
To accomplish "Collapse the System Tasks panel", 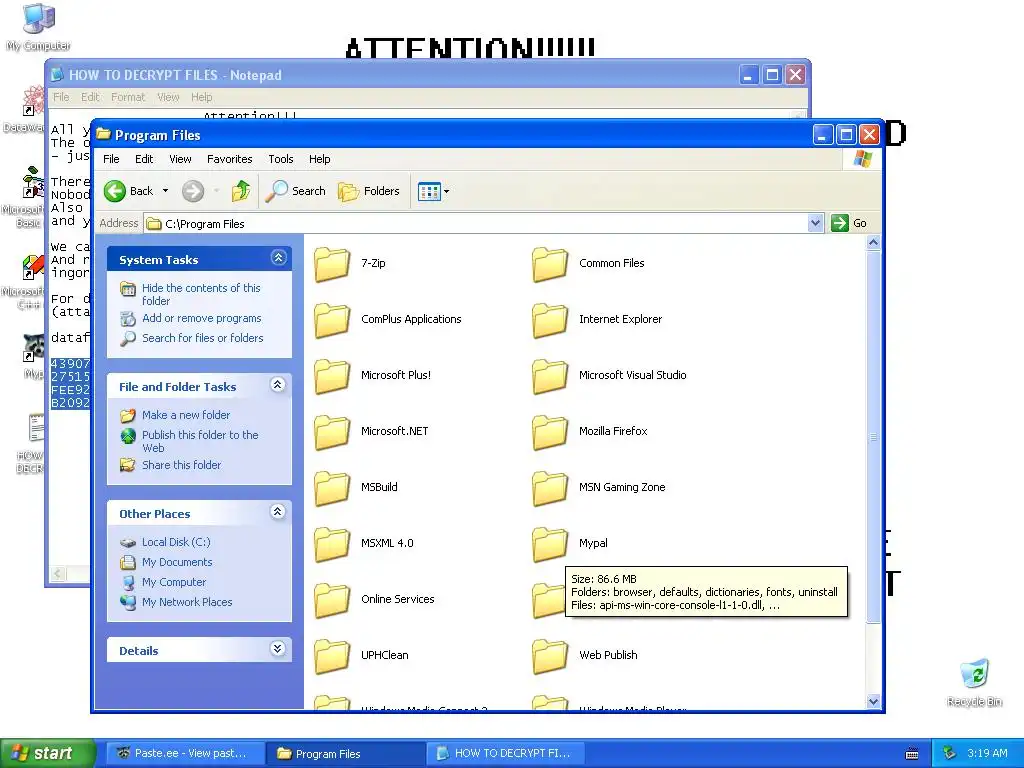I will pyautogui.click(x=278, y=258).
